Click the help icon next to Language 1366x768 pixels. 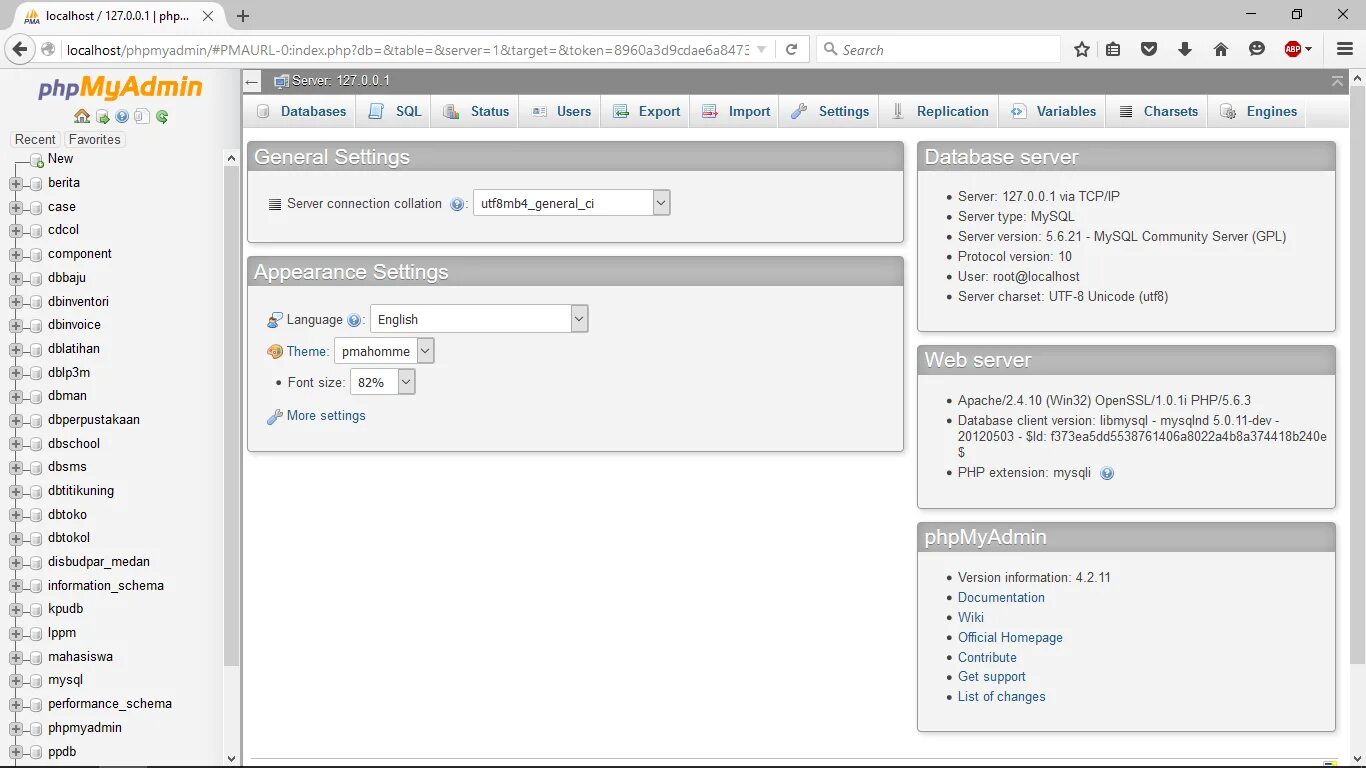(x=354, y=320)
